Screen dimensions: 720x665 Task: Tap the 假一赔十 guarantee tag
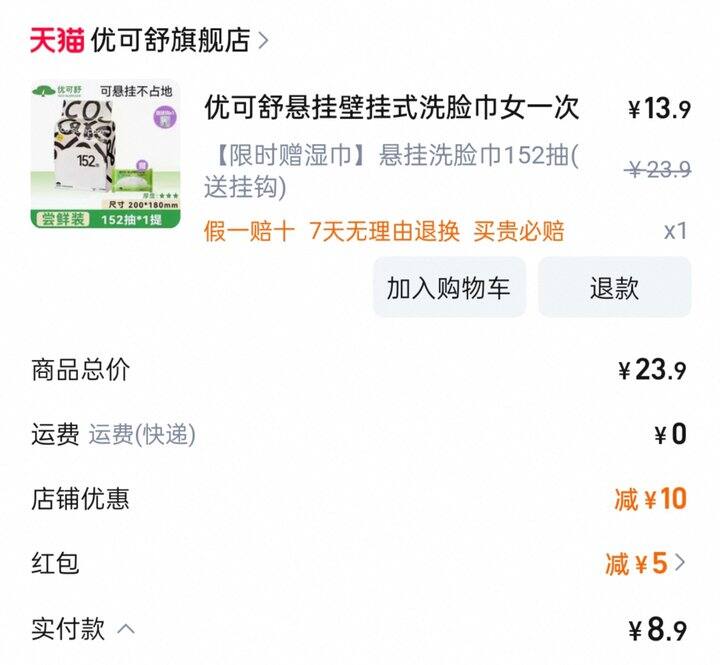[x=249, y=231]
